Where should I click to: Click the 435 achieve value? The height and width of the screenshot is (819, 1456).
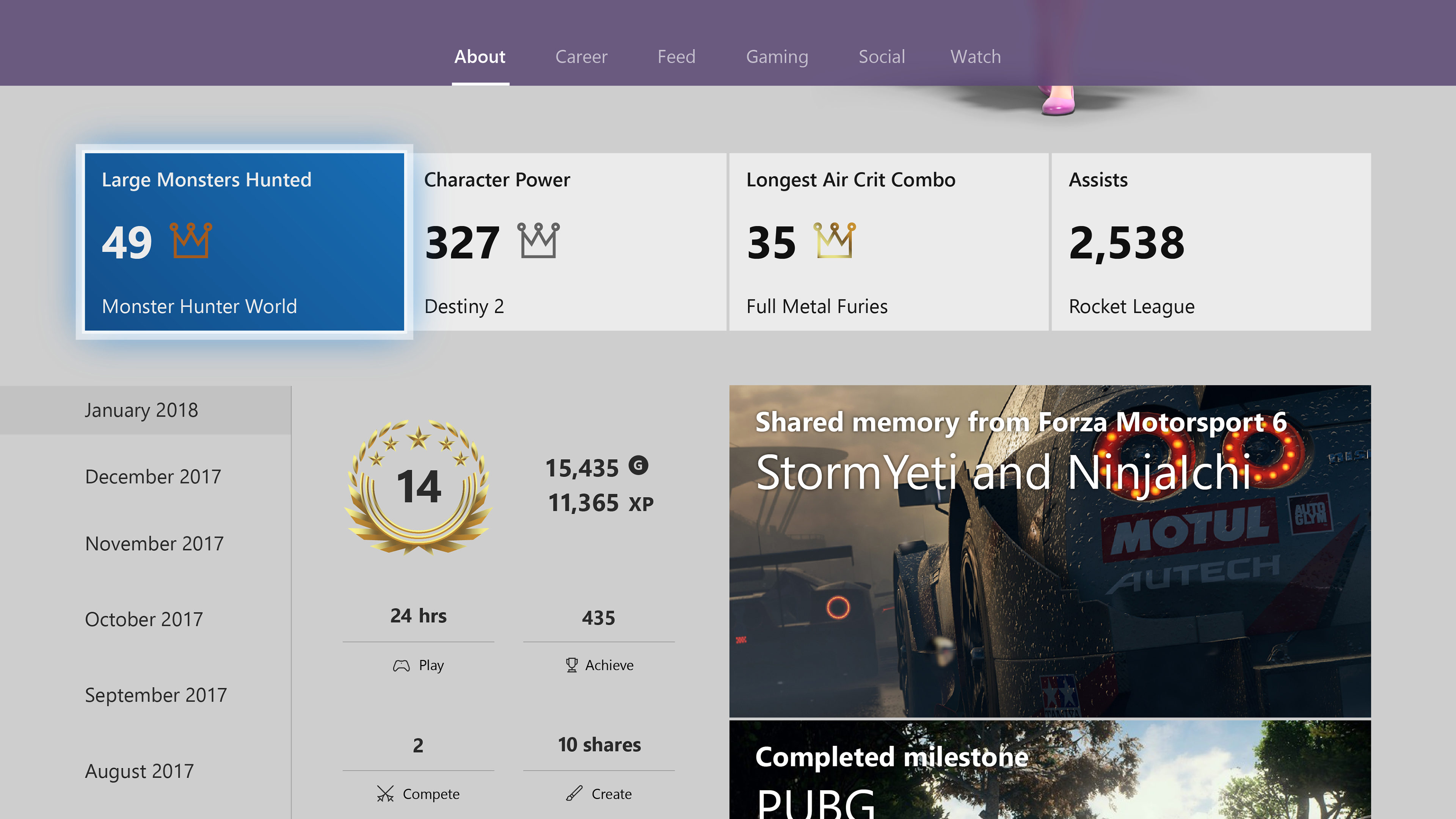[x=599, y=618]
